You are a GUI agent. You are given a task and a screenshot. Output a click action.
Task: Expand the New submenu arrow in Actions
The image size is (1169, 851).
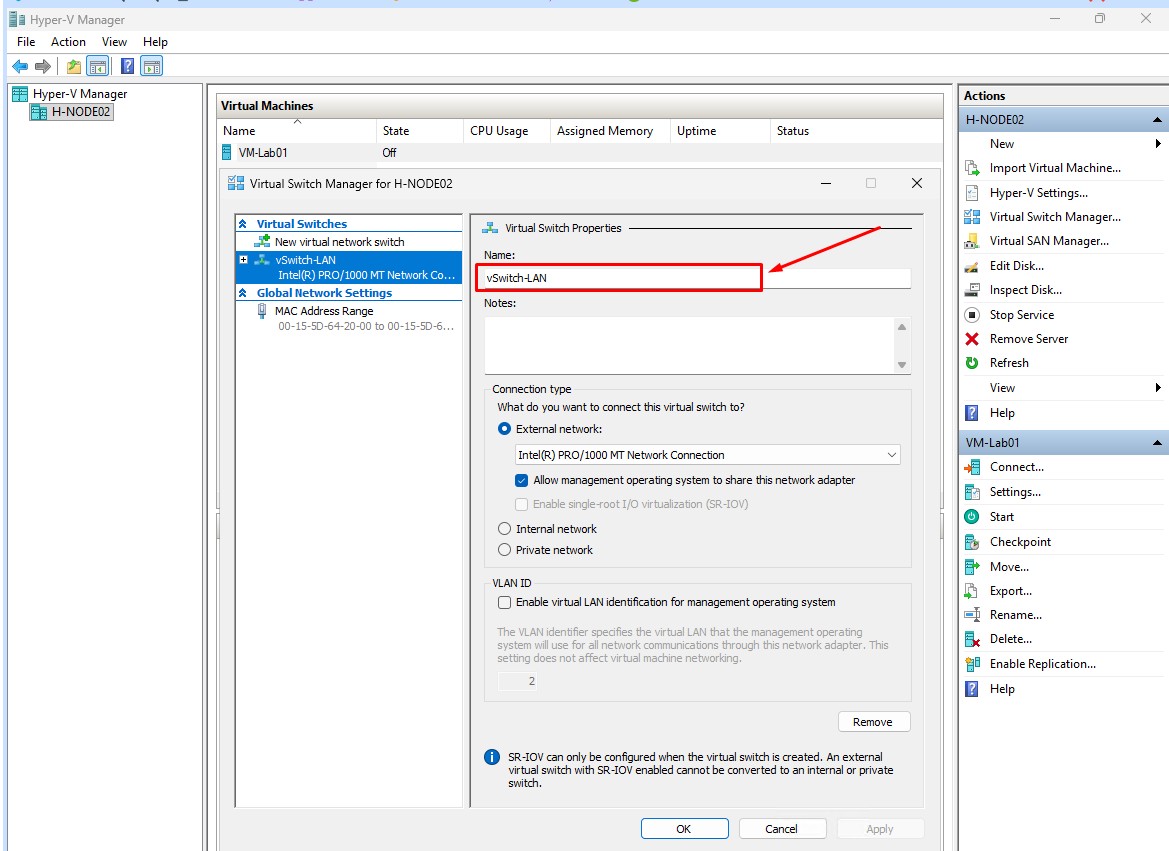1158,143
